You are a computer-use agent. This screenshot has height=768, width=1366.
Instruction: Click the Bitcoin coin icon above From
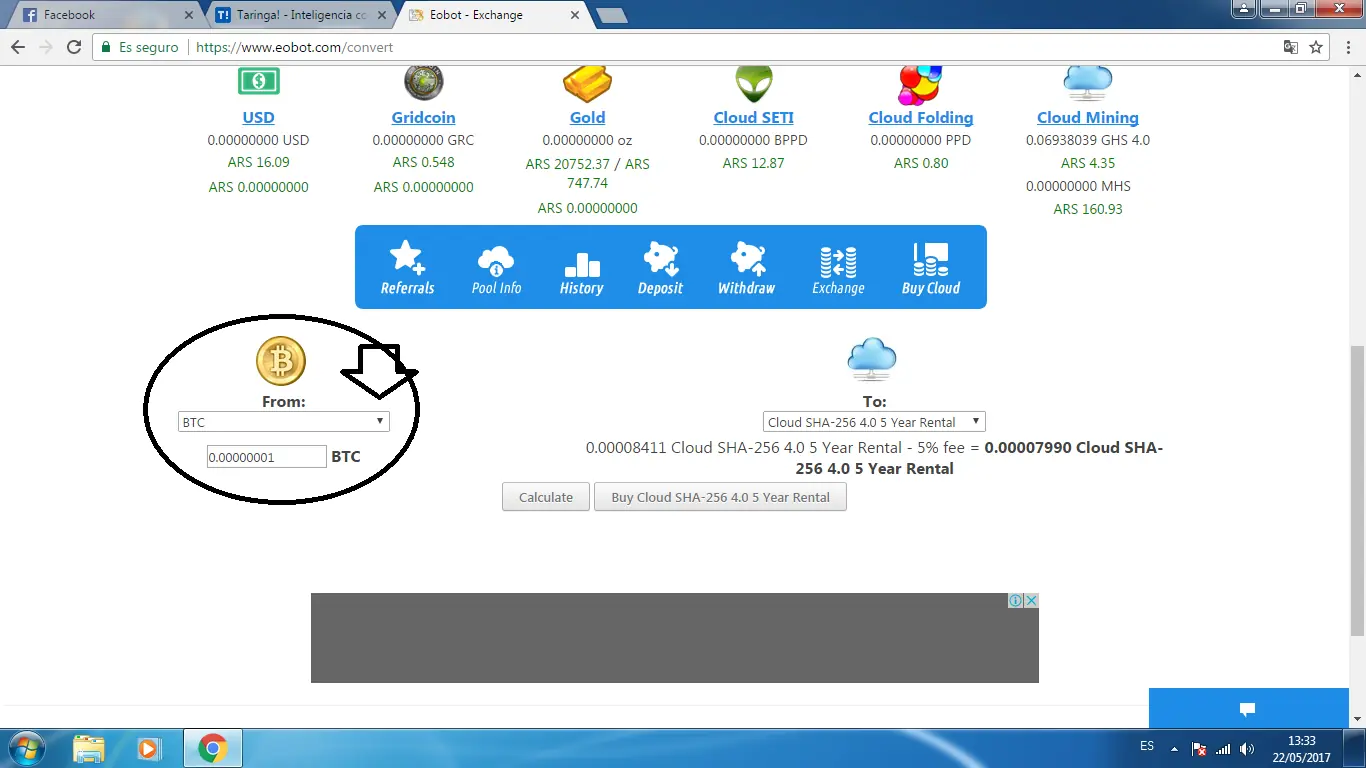click(281, 361)
